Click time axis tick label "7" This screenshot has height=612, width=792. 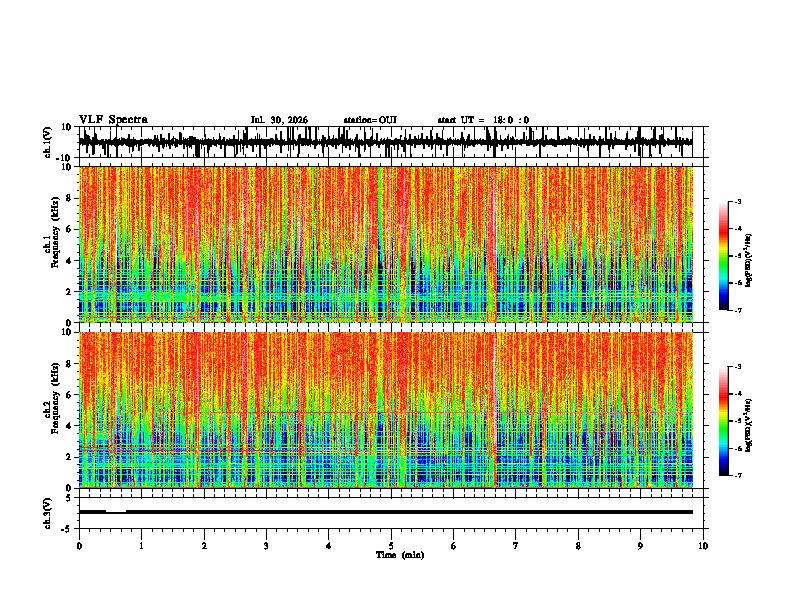[x=516, y=546]
